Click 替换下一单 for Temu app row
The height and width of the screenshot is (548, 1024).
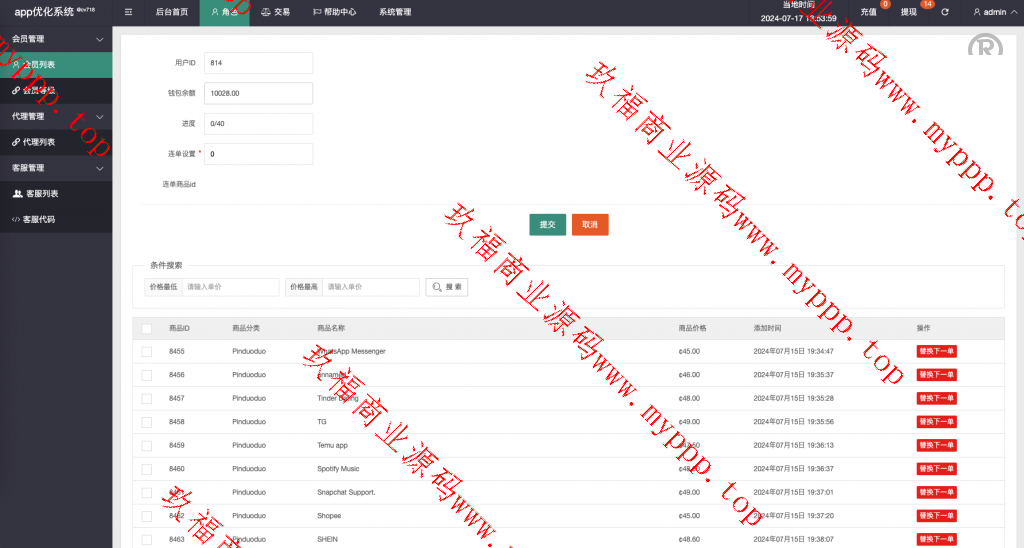point(936,445)
